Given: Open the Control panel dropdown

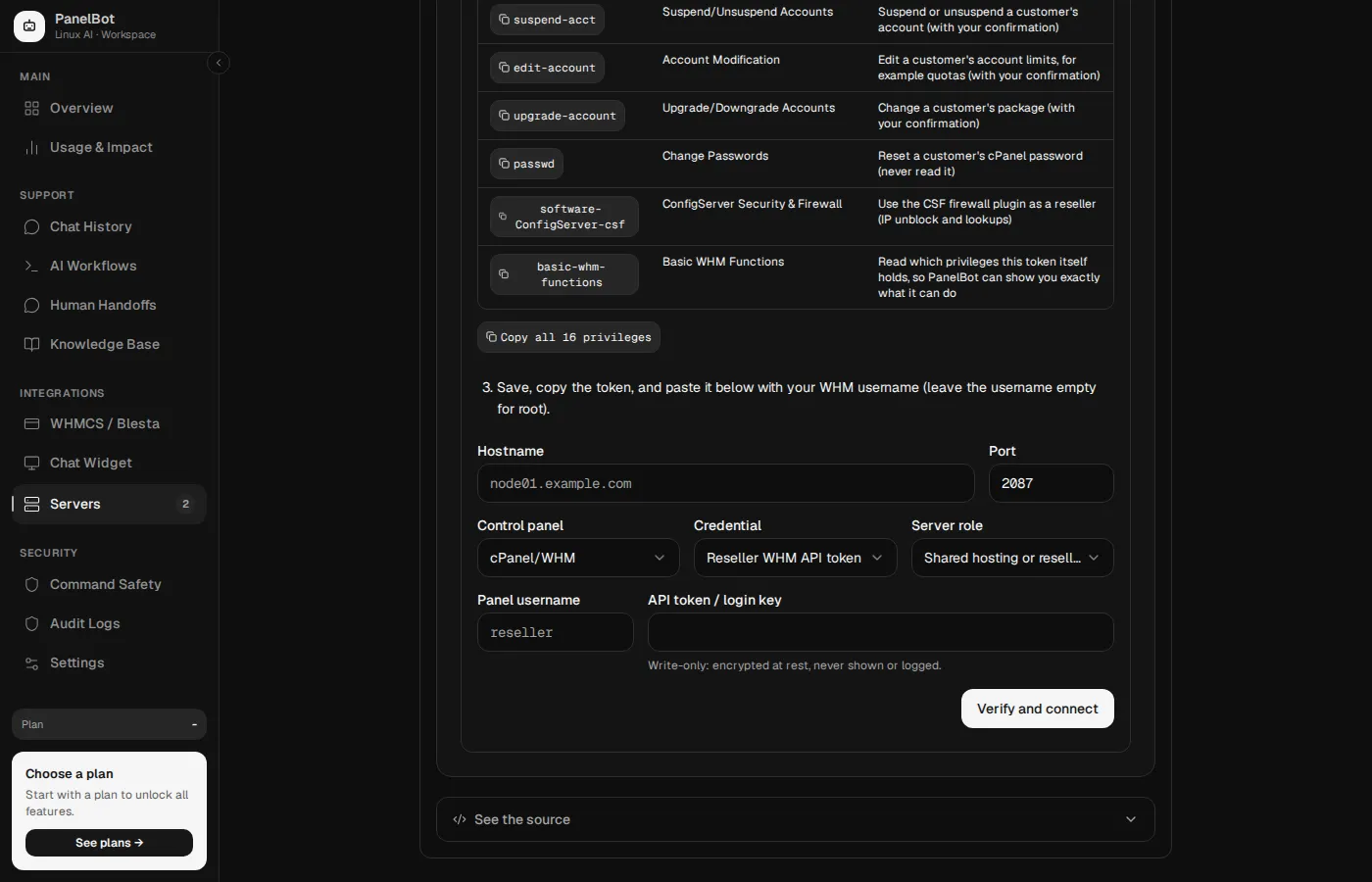Looking at the screenshot, I should click(577, 558).
